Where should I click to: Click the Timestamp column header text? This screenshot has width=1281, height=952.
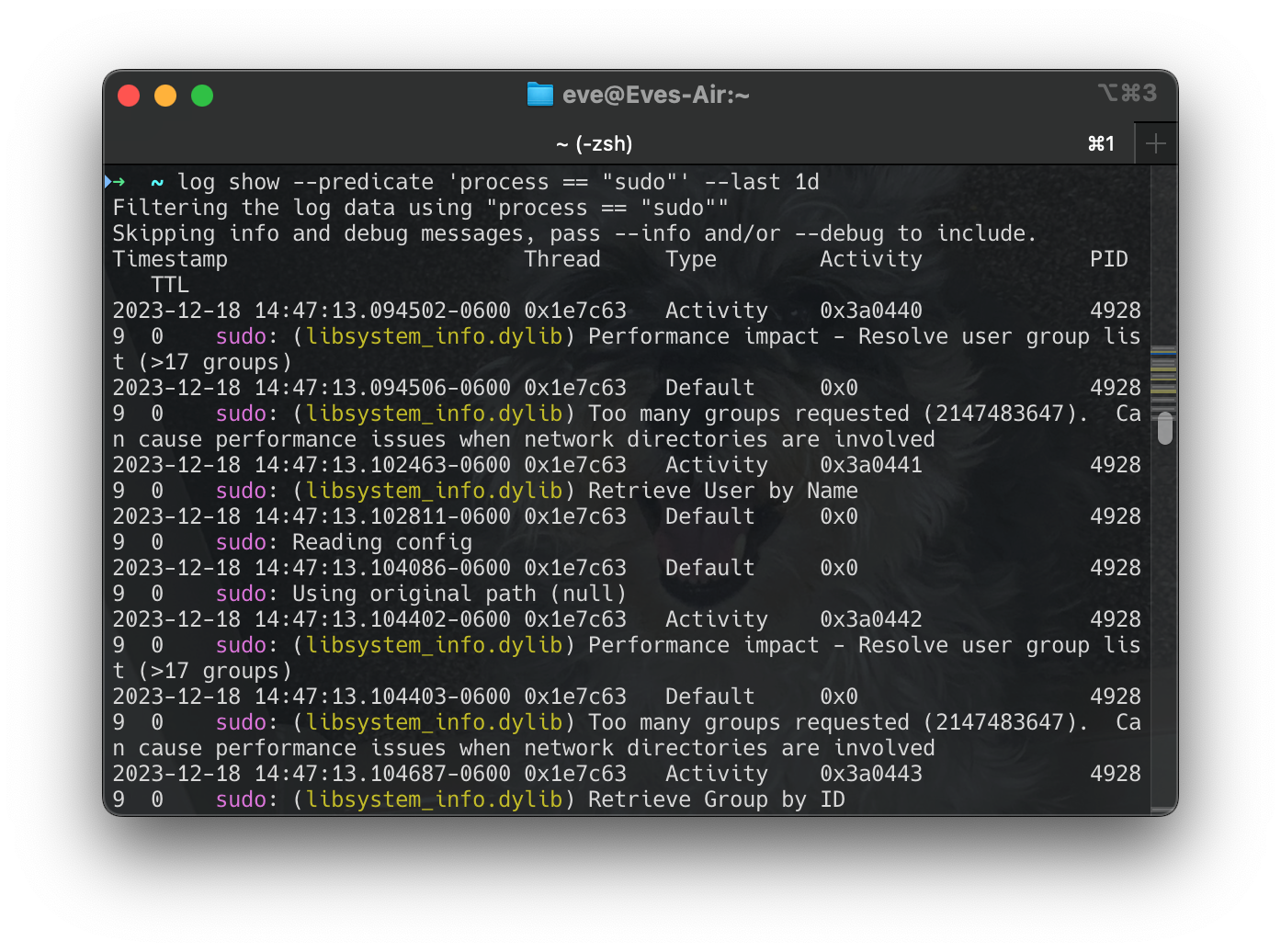click(x=170, y=259)
